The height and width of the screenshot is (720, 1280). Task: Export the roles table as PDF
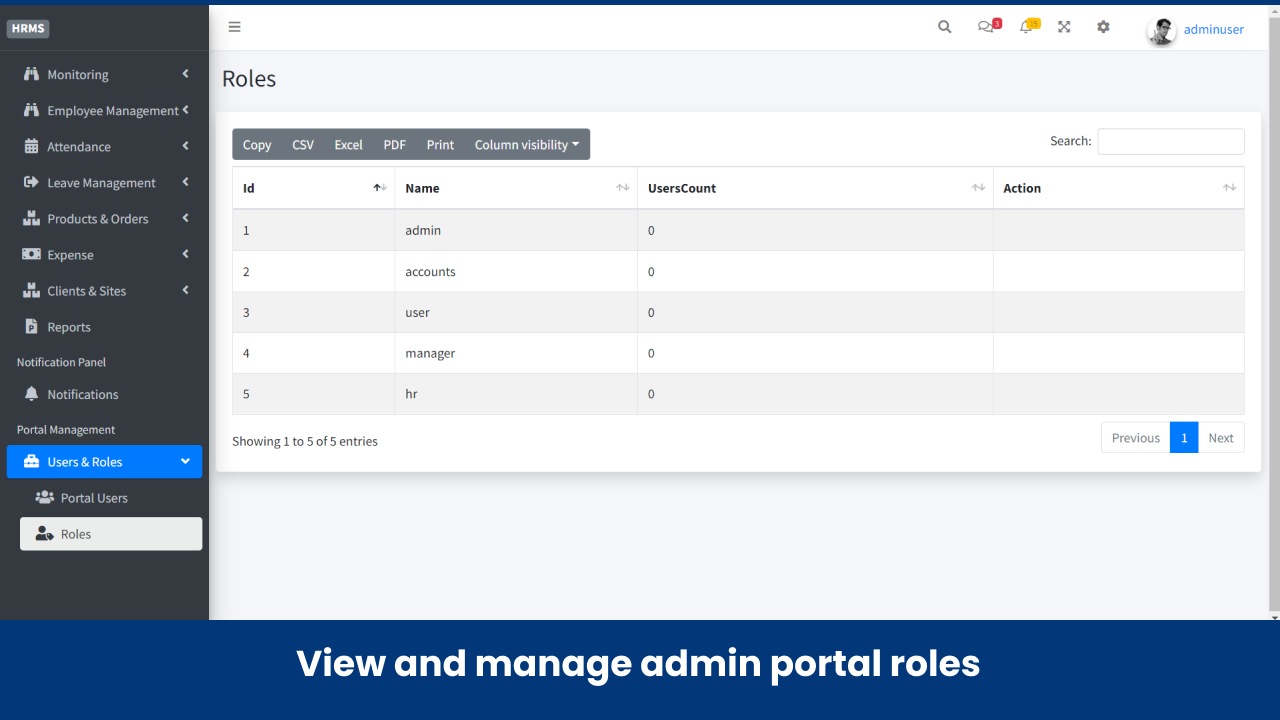(394, 144)
